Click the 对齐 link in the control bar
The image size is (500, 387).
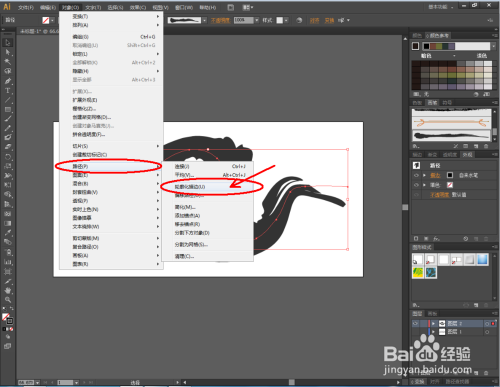coord(314,20)
